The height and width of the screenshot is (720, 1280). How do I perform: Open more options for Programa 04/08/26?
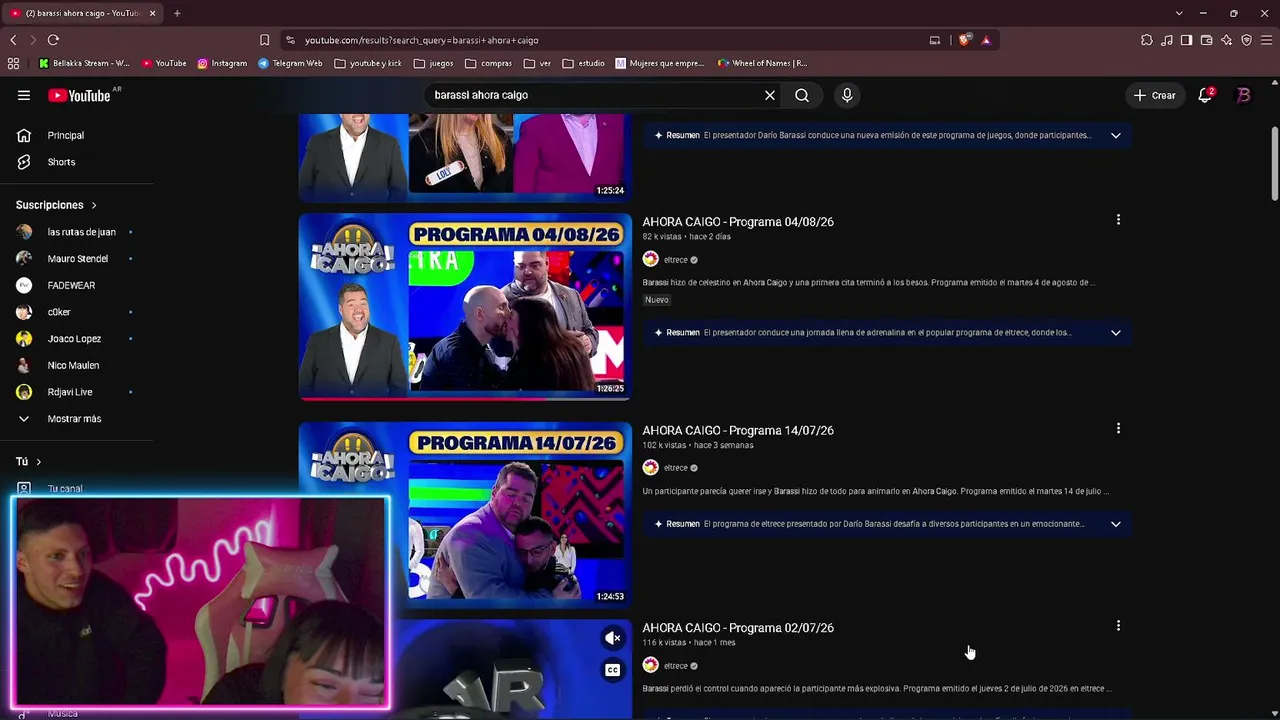[x=1118, y=220]
